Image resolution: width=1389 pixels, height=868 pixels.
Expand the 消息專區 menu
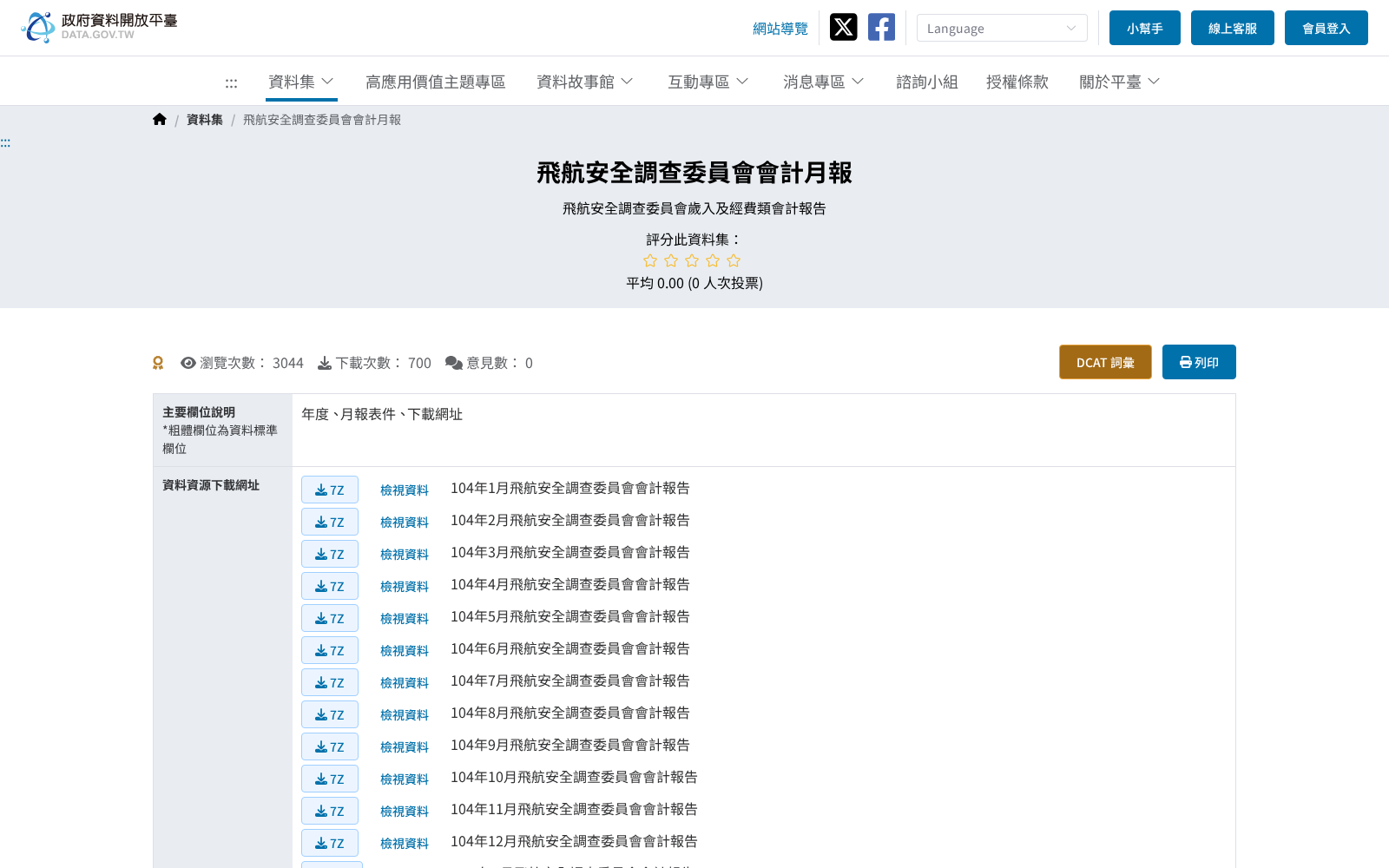click(x=824, y=82)
